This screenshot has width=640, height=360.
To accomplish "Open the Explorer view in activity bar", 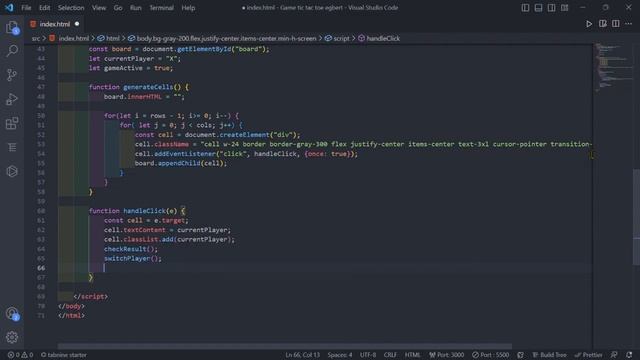I will point(12,27).
